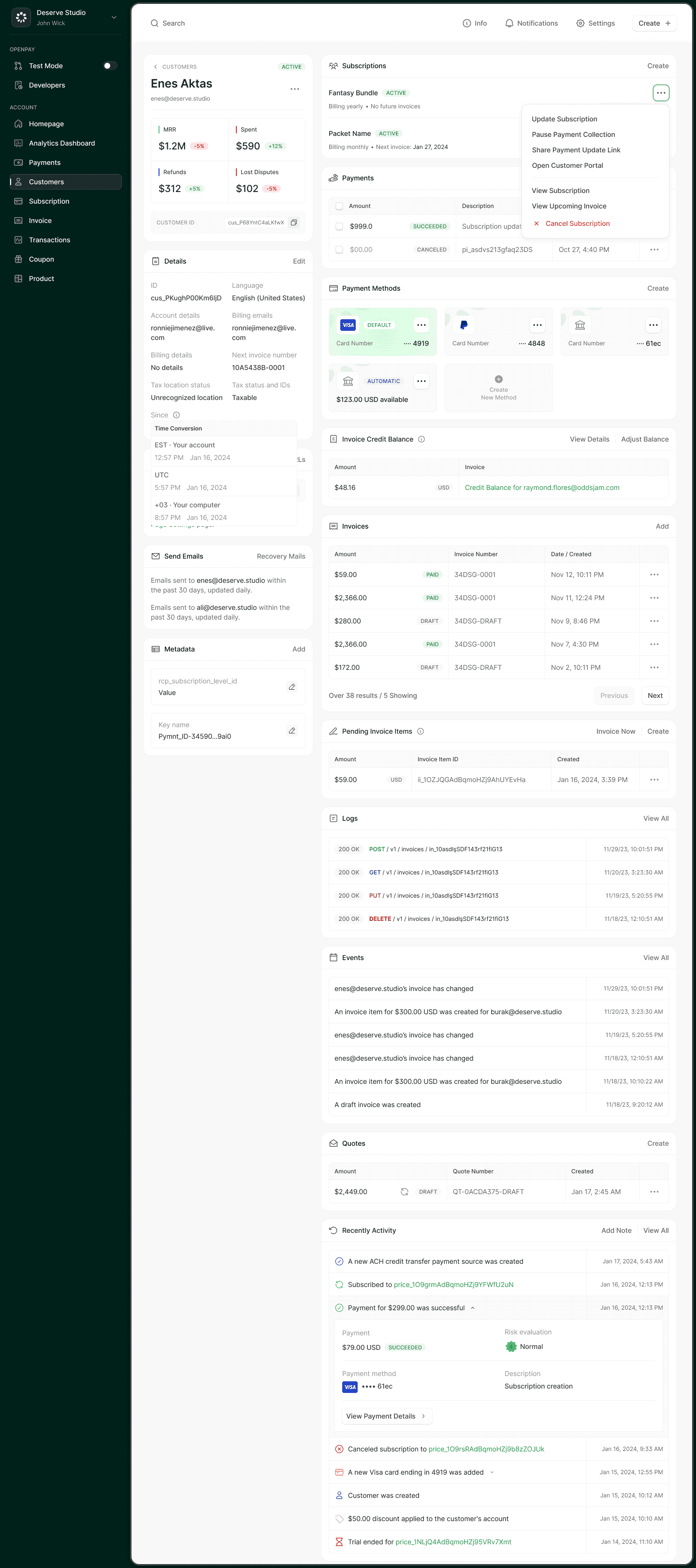696x1568 pixels.
Task: Click Next on invoices pagination
Action: click(654, 696)
